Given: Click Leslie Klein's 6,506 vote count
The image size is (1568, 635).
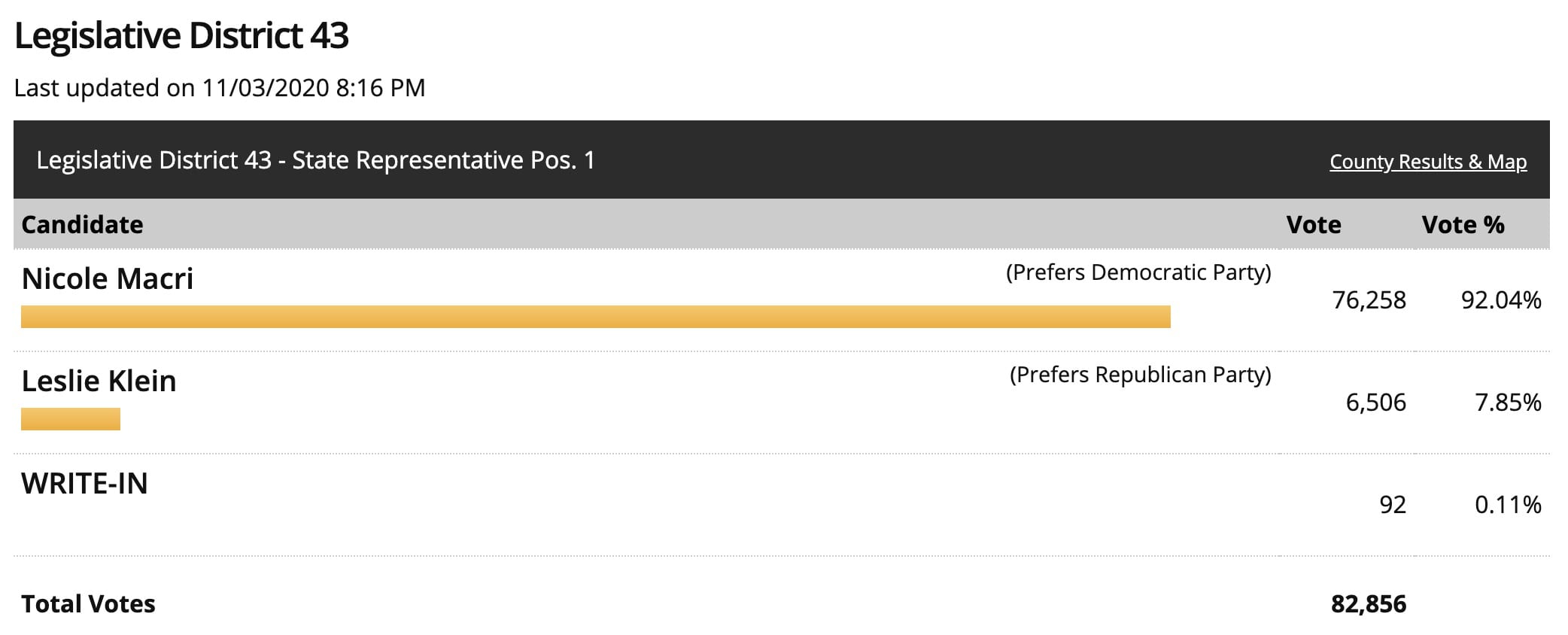Looking at the screenshot, I should (1375, 403).
